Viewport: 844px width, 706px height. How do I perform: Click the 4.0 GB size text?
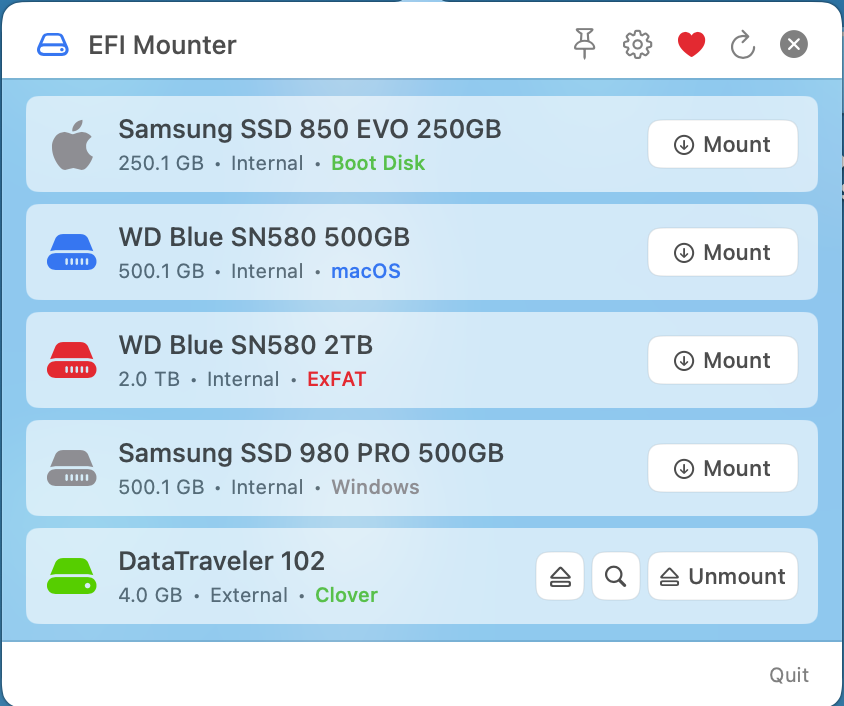click(x=151, y=595)
